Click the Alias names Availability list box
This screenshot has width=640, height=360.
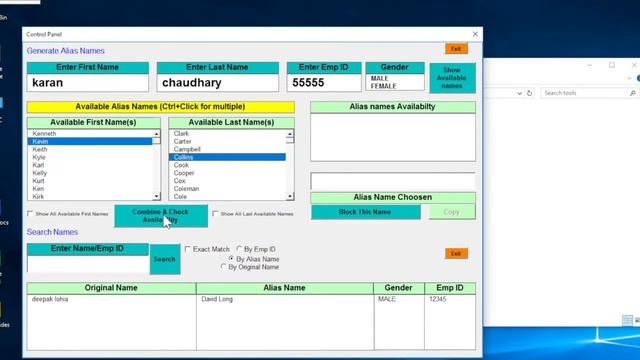(x=393, y=137)
